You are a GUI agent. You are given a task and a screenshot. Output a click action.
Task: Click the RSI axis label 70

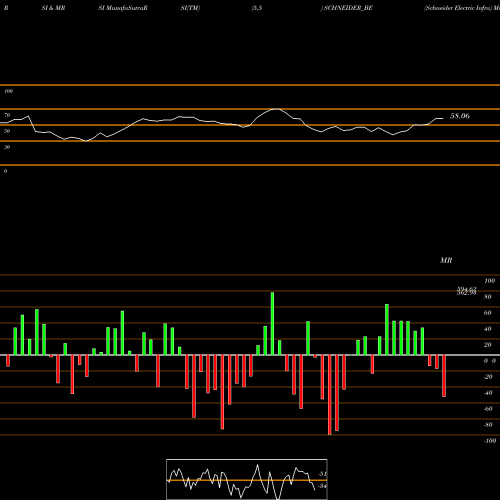point(7,115)
